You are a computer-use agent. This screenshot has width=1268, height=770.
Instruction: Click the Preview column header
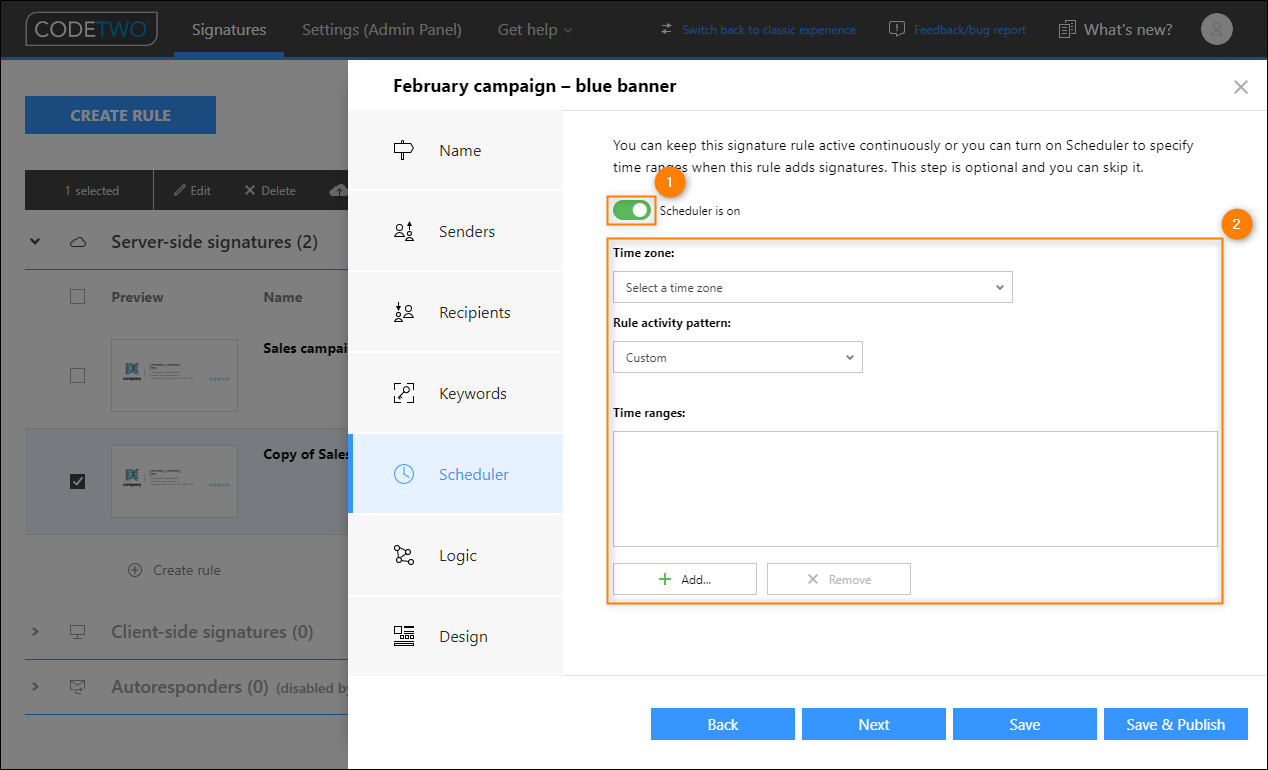coord(137,297)
